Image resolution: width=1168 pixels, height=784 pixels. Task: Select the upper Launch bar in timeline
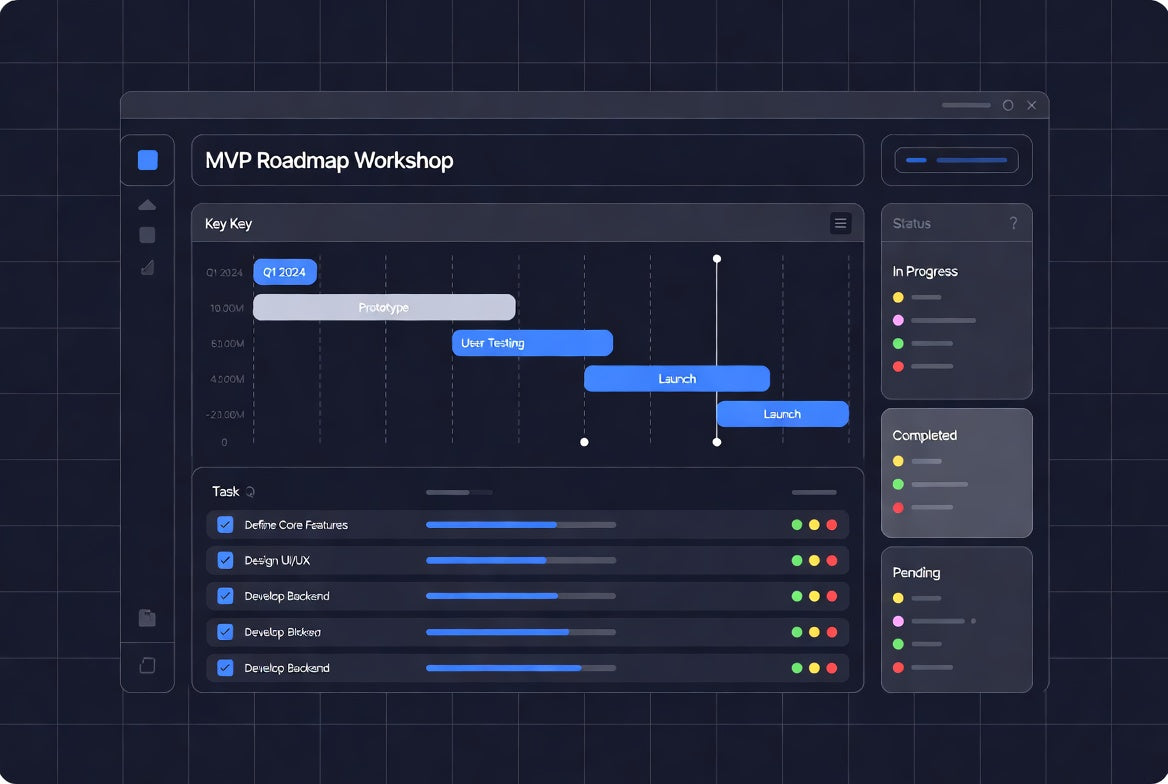click(676, 379)
